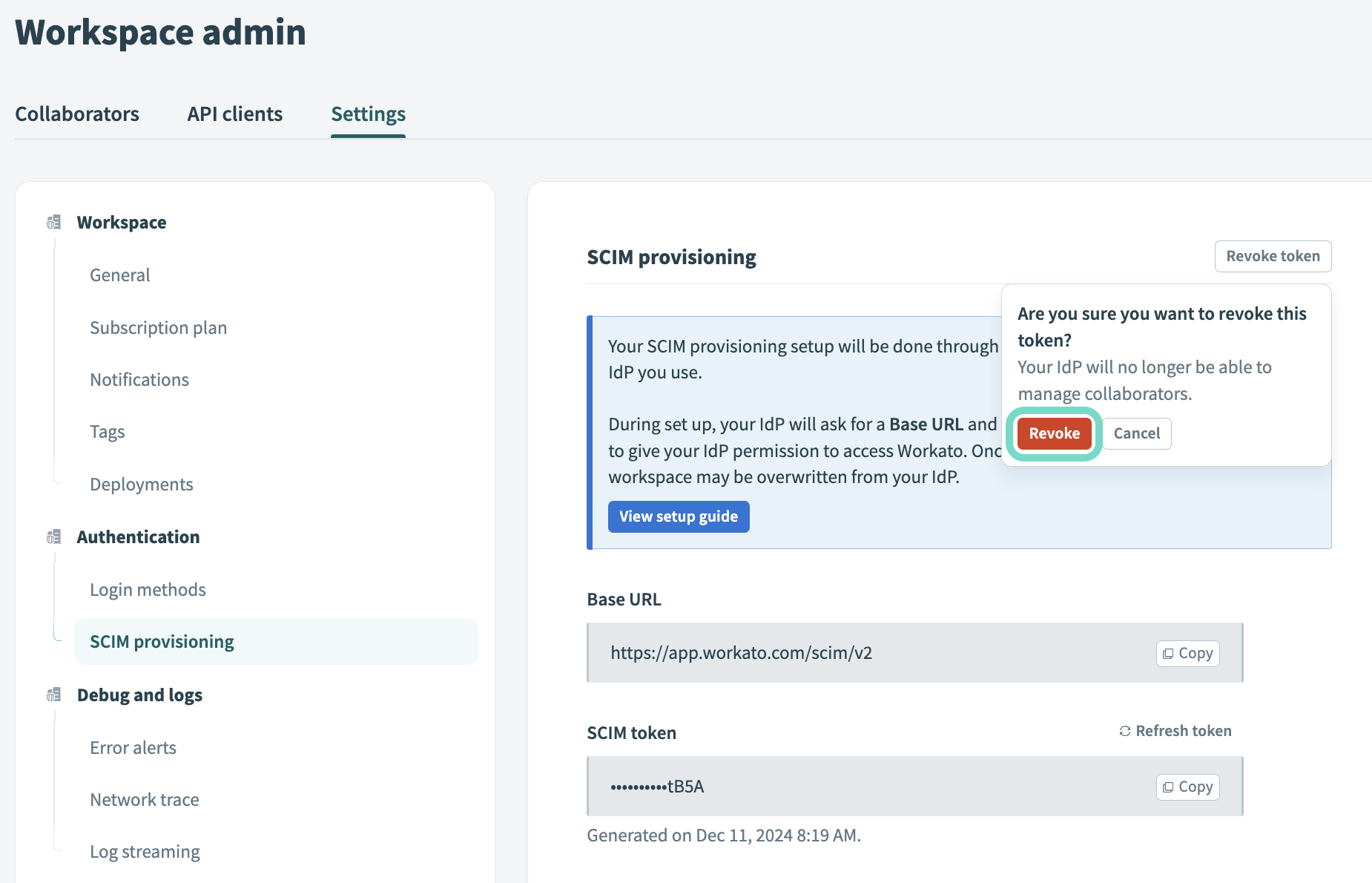Click the Workspace section icon
This screenshot has height=883, width=1372.
click(54, 223)
